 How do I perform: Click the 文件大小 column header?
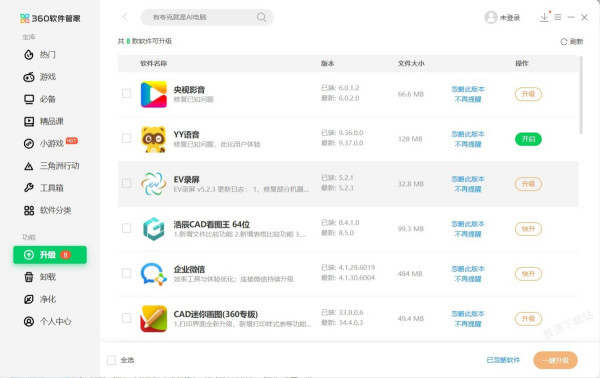pyautogui.click(x=411, y=64)
